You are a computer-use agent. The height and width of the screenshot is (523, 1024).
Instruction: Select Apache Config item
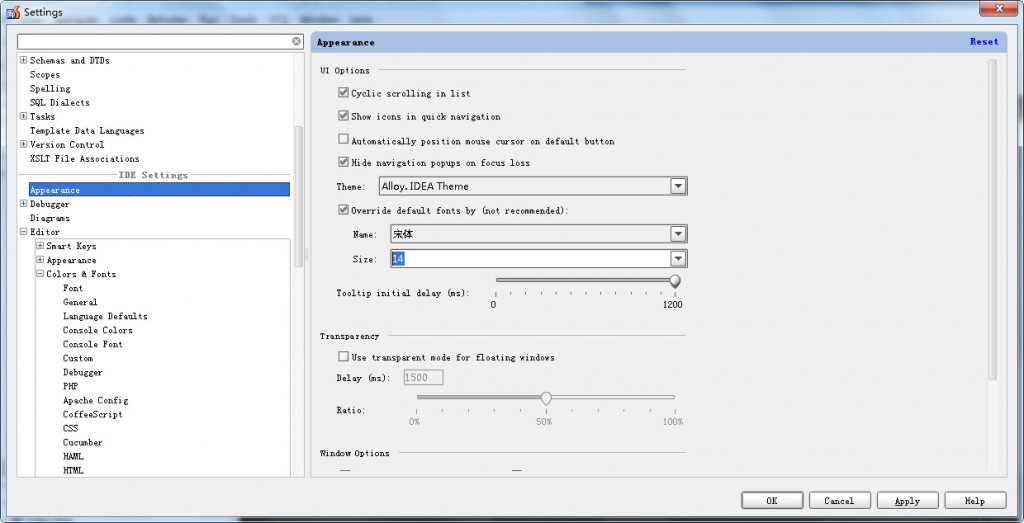pyautogui.click(x=95, y=400)
